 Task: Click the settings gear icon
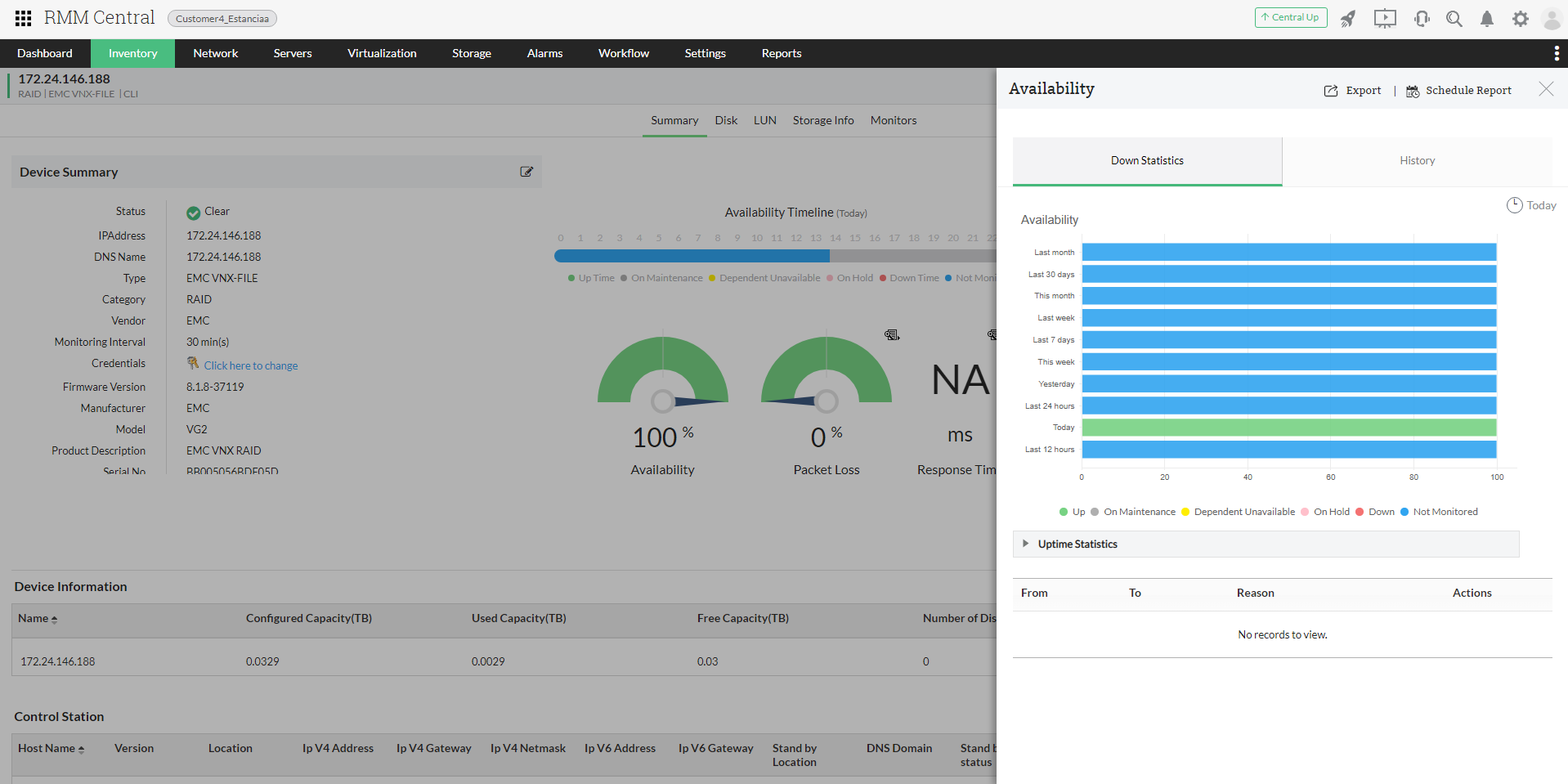1520,19
